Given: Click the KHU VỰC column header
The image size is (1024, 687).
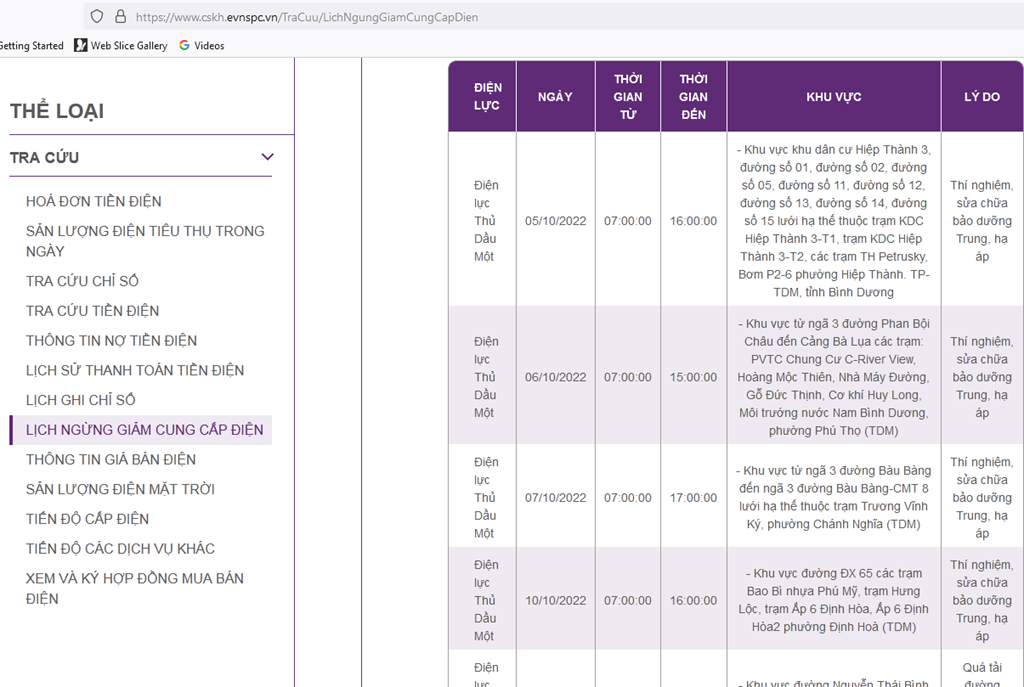Looking at the screenshot, I should 833,97.
